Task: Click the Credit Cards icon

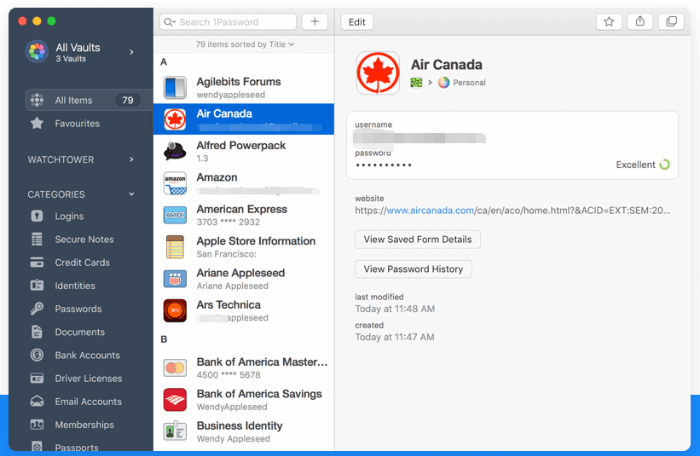Action: pos(37,263)
